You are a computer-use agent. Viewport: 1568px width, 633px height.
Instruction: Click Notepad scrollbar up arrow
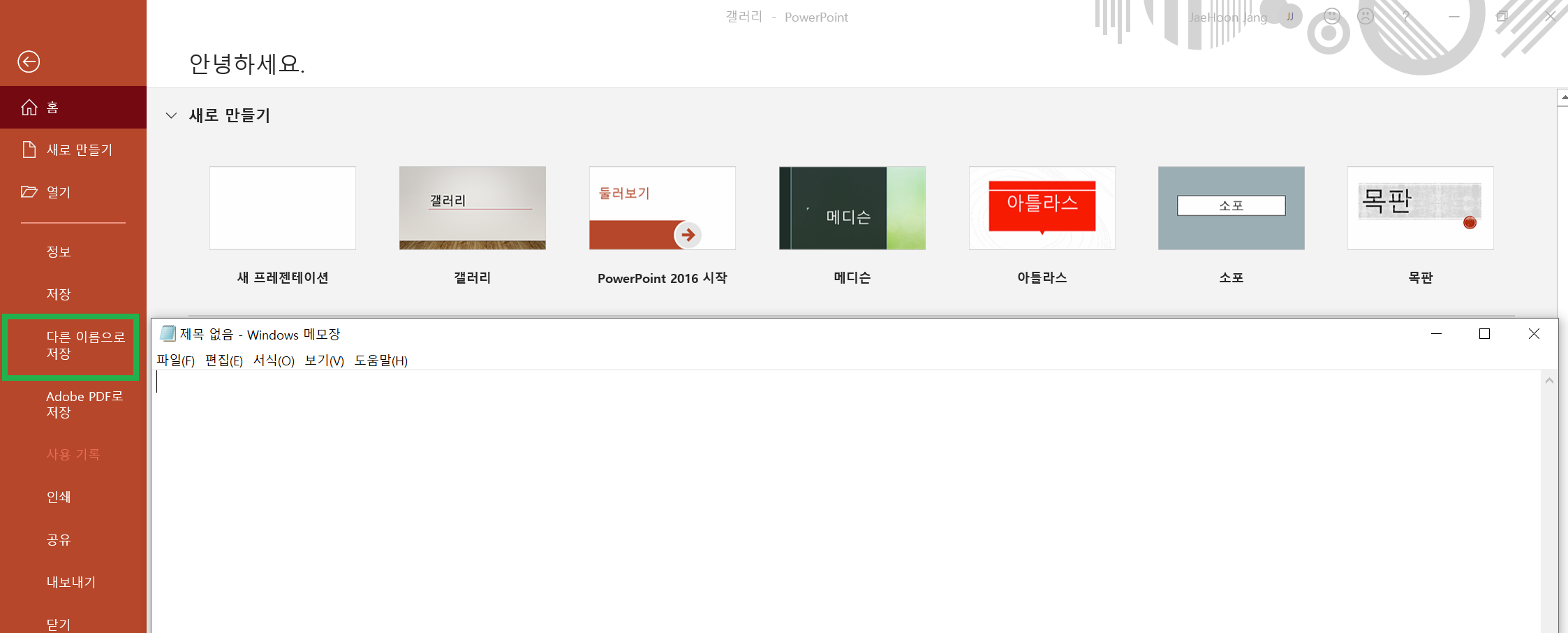coord(1549,381)
